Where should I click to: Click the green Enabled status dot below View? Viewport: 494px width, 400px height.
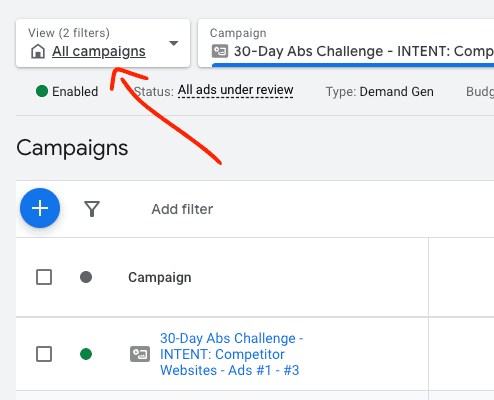tap(42, 91)
